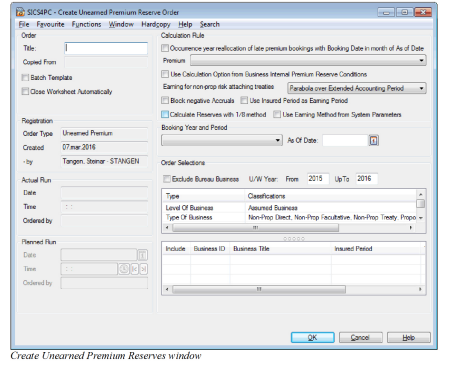Open the Search menu
The height and width of the screenshot is (368, 458).
210,24
